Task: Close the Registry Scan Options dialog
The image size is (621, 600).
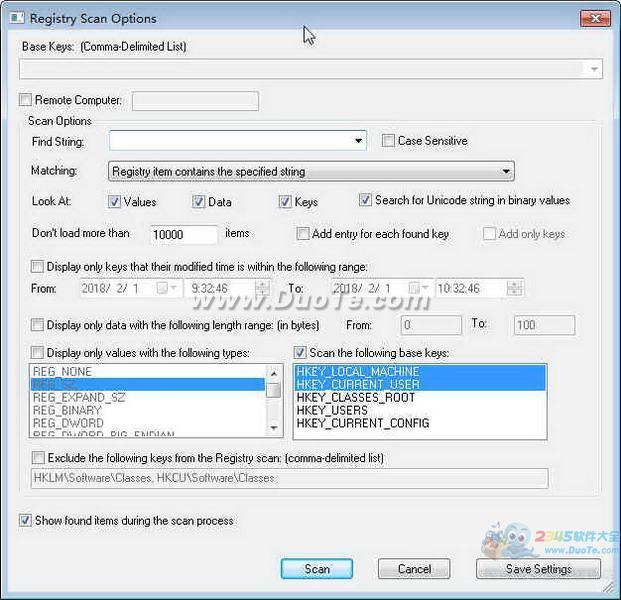Action: coord(592,17)
